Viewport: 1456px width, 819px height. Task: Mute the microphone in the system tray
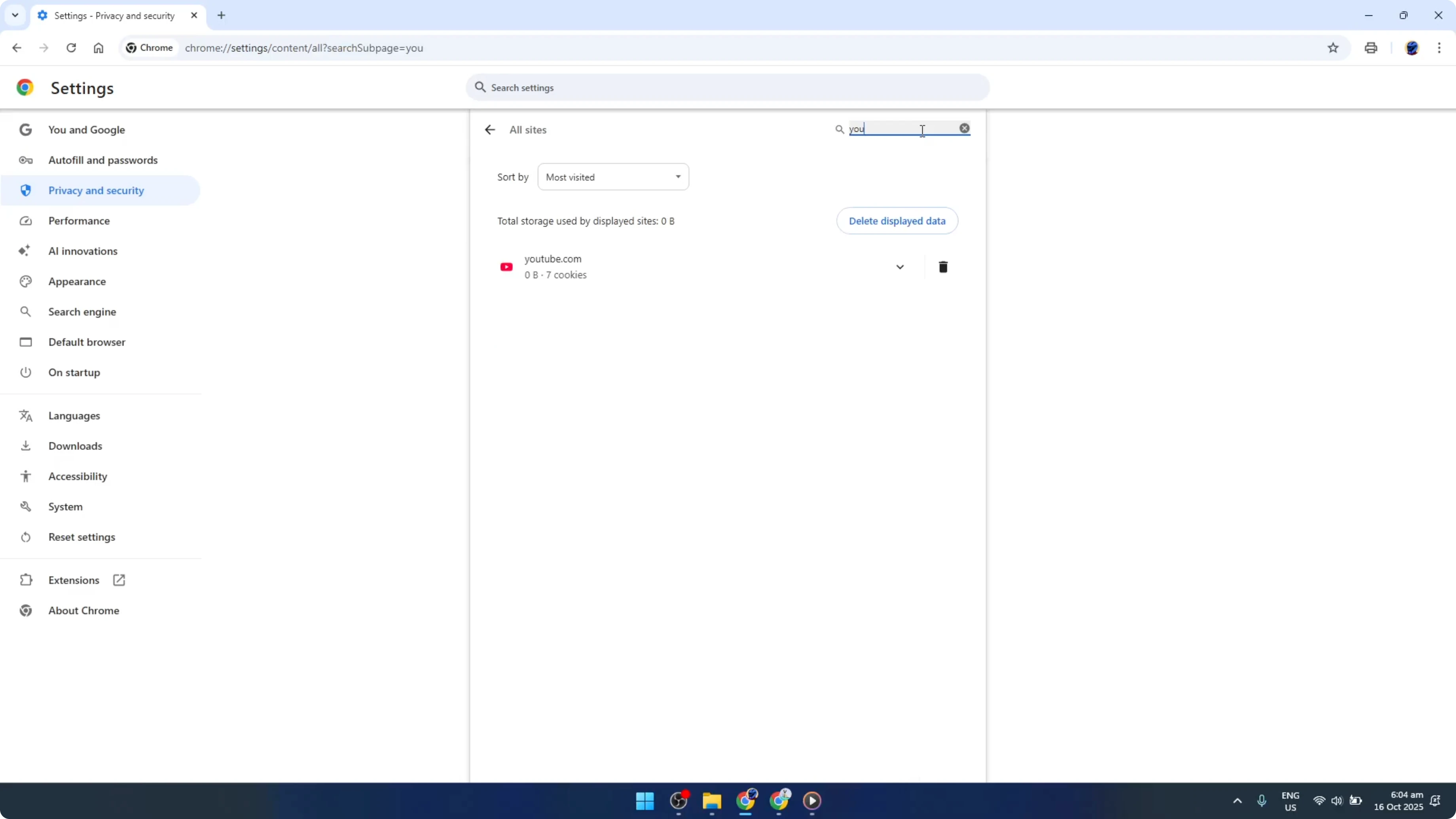click(x=1262, y=801)
